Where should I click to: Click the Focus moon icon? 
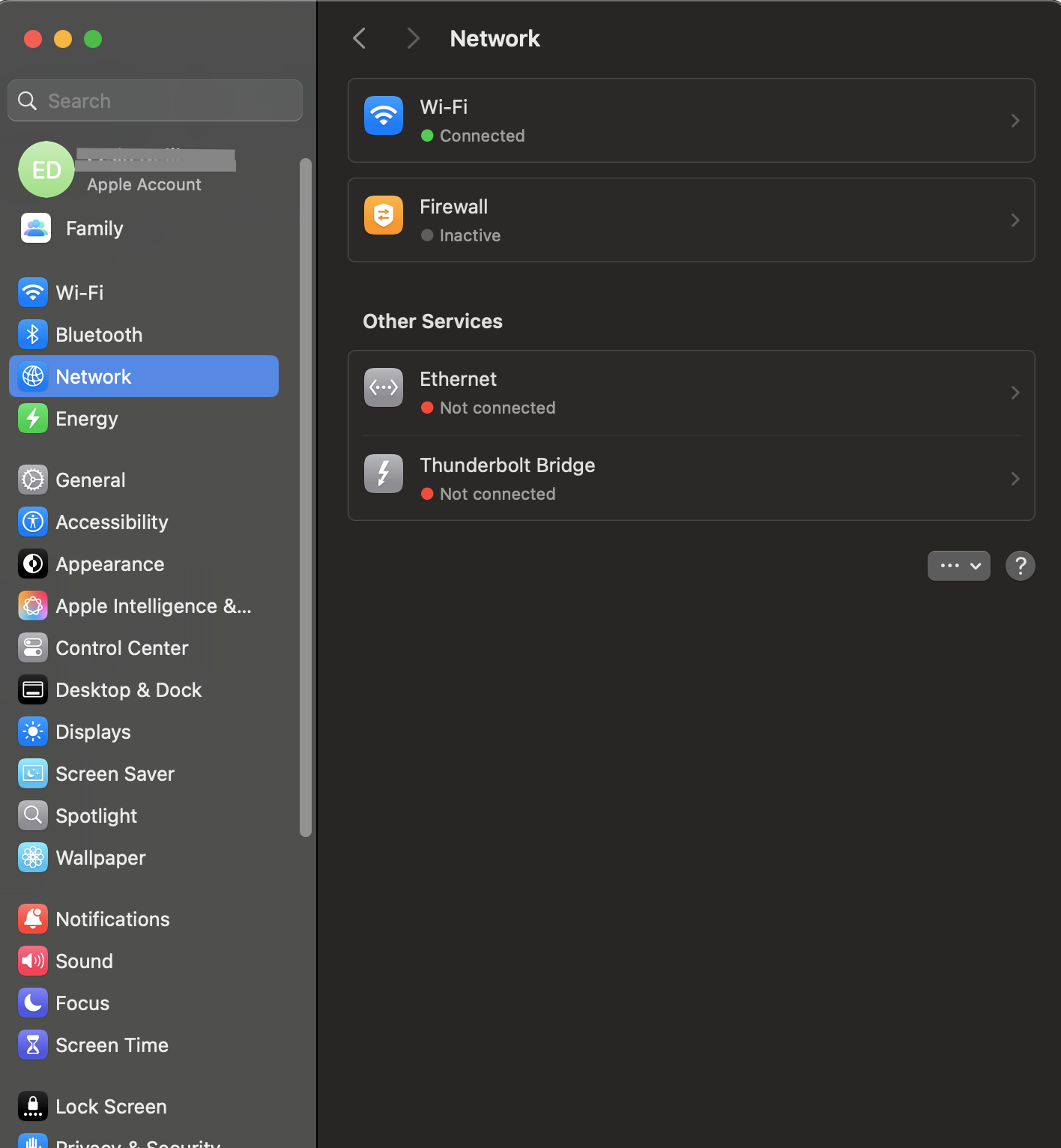[x=33, y=1003]
